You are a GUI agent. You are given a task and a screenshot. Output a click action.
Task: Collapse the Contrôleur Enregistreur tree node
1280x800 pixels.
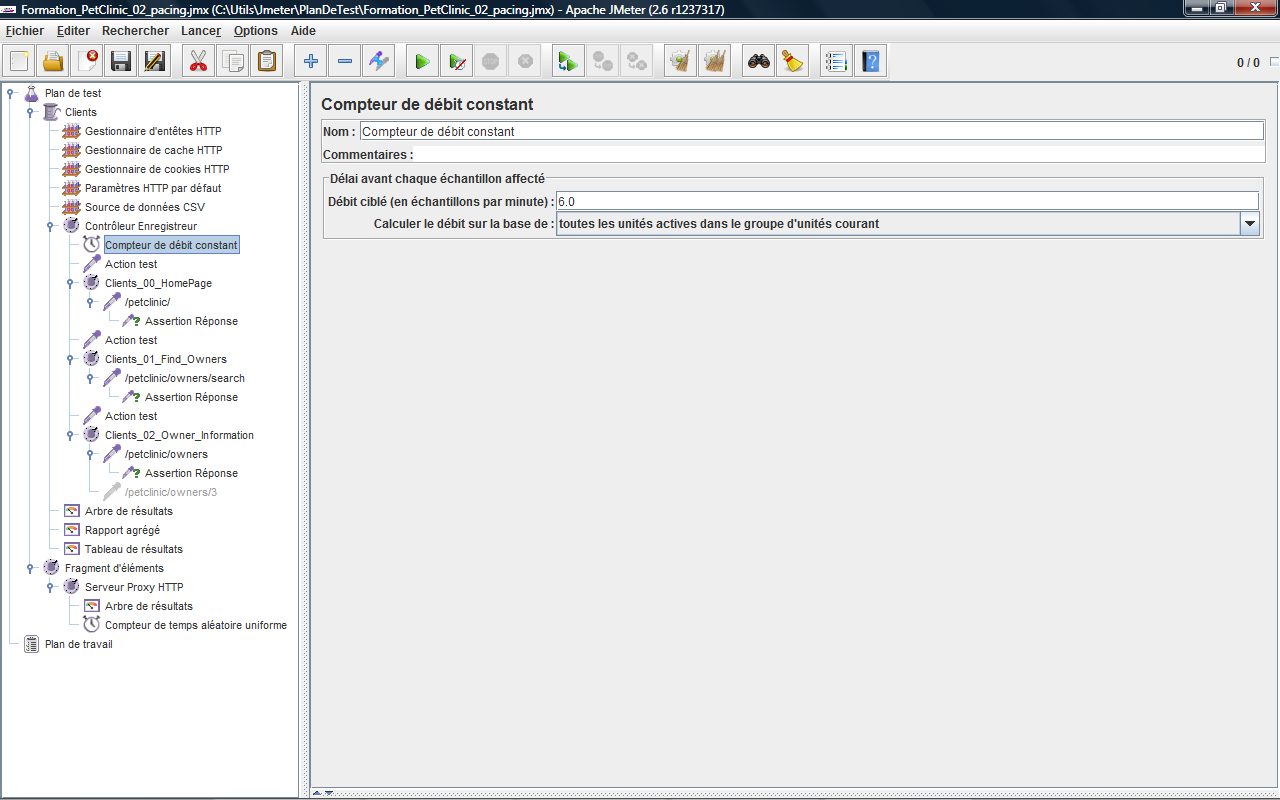50,227
